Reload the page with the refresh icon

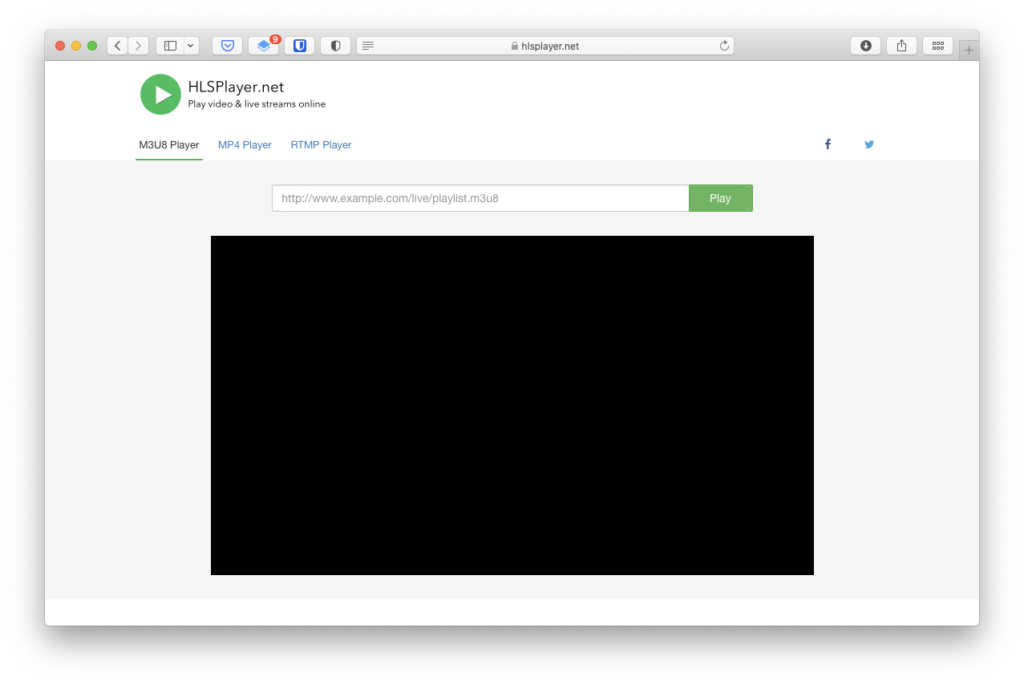click(x=724, y=46)
